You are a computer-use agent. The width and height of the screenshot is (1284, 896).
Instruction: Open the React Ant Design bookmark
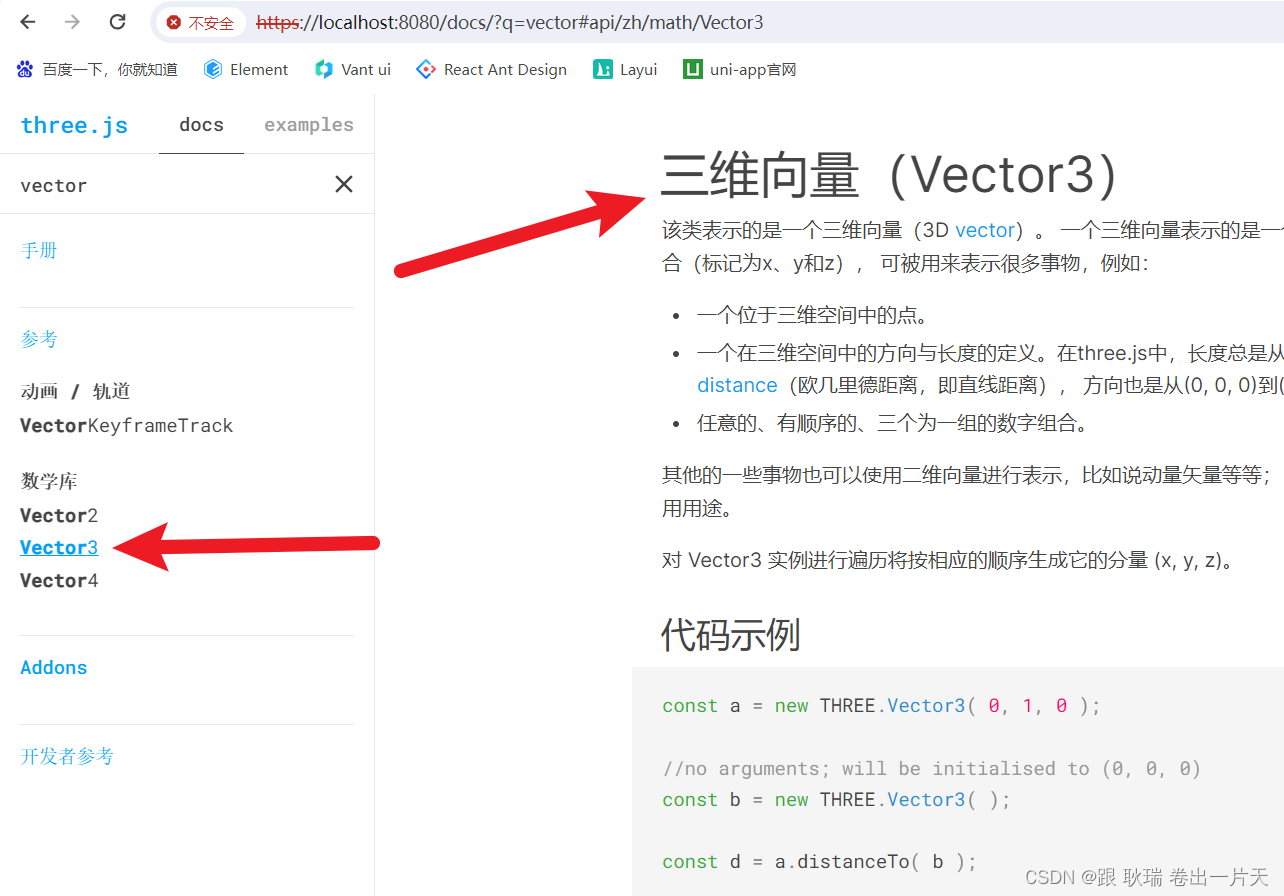(491, 69)
